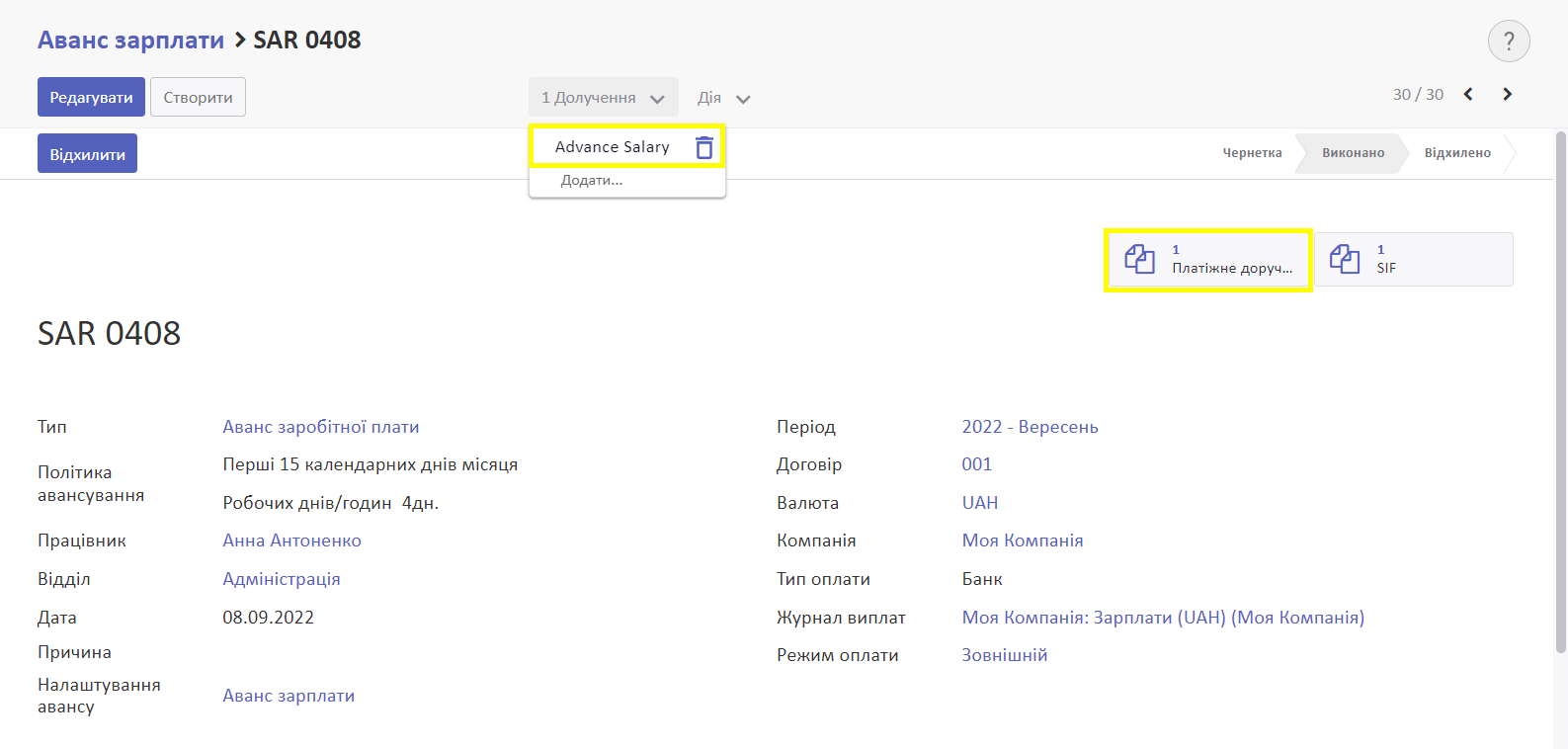
Task: Select the Відхилено status stage
Action: pos(1457,153)
